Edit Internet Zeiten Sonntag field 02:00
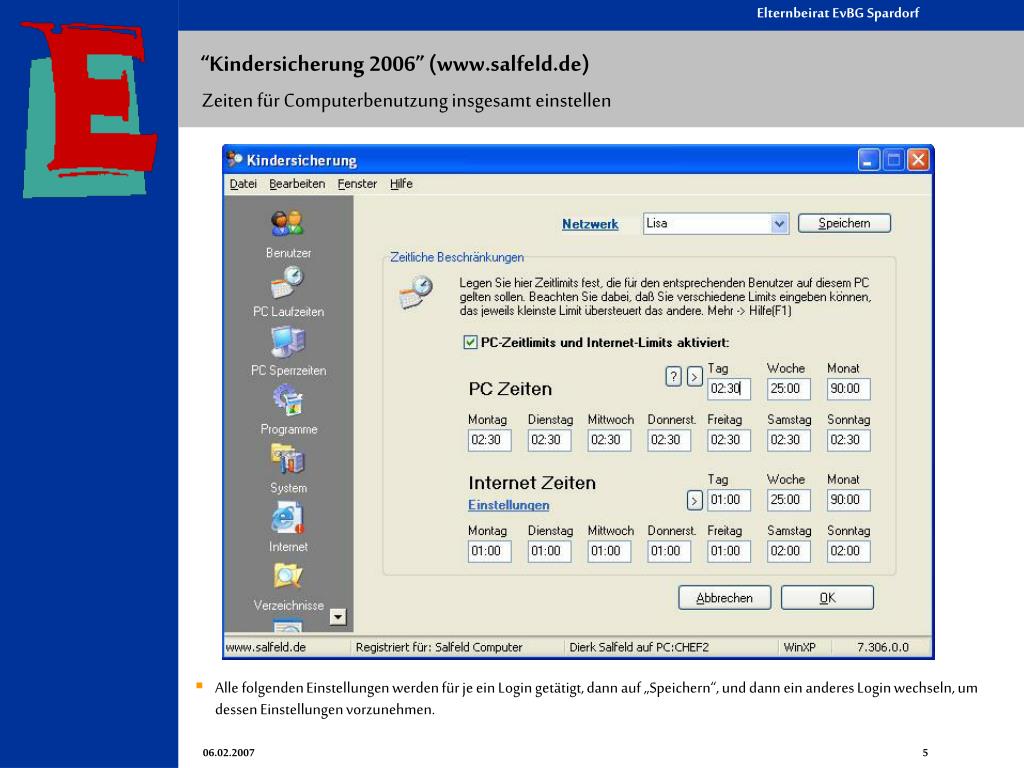 tap(848, 551)
